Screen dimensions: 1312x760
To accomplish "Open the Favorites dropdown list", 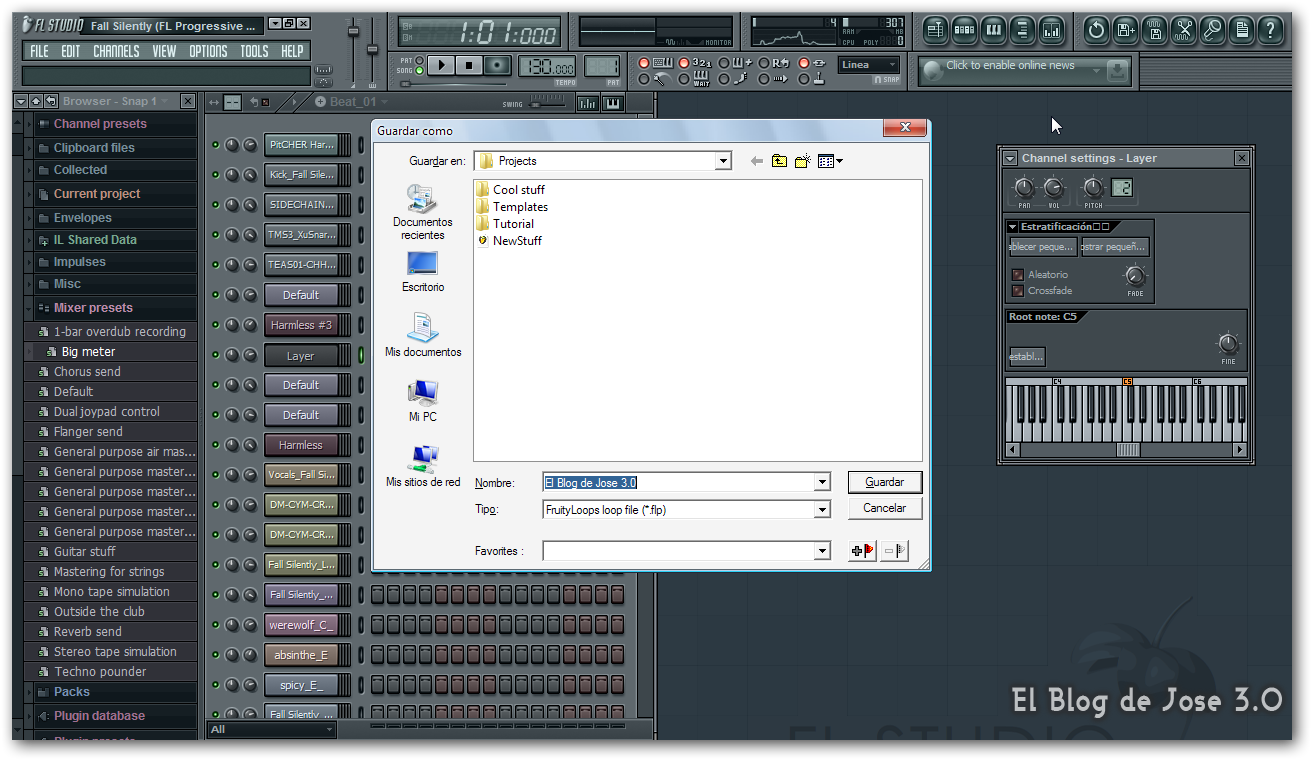I will [822, 550].
